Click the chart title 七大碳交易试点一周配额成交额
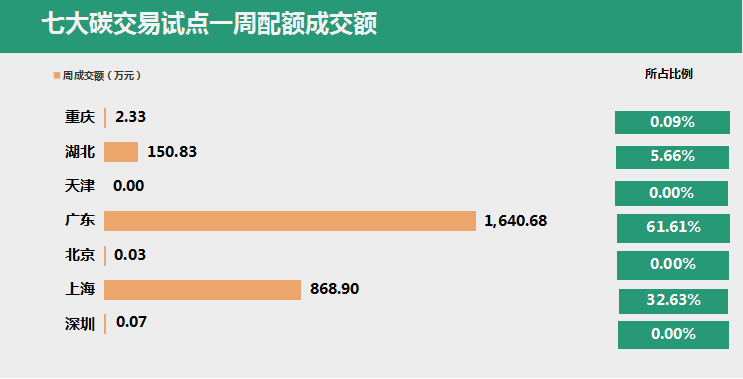743x379 pixels. click(x=209, y=24)
